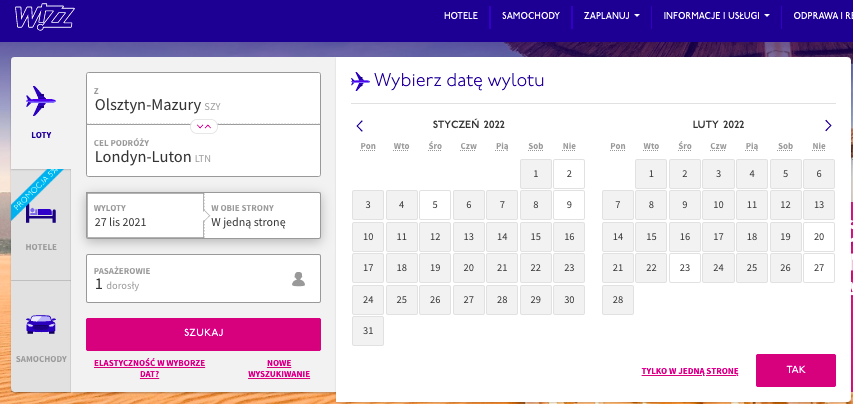Viewport: 853px width, 404px height.
Task: Confirm date with the Tak button
Action: [795, 370]
